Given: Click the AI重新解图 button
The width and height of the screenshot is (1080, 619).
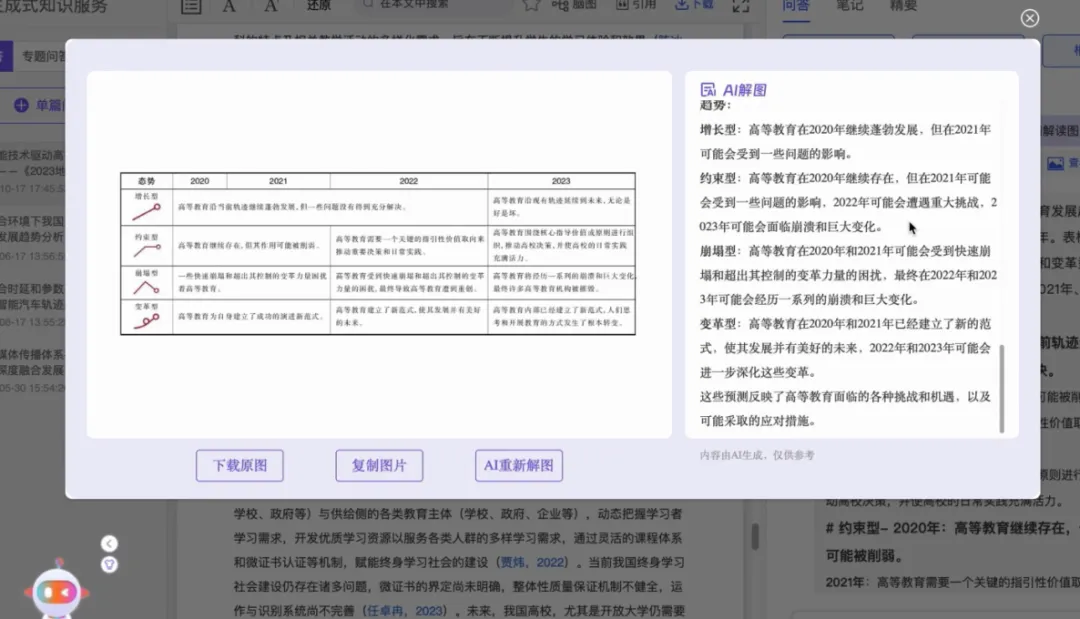Looking at the screenshot, I should [519, 465].
